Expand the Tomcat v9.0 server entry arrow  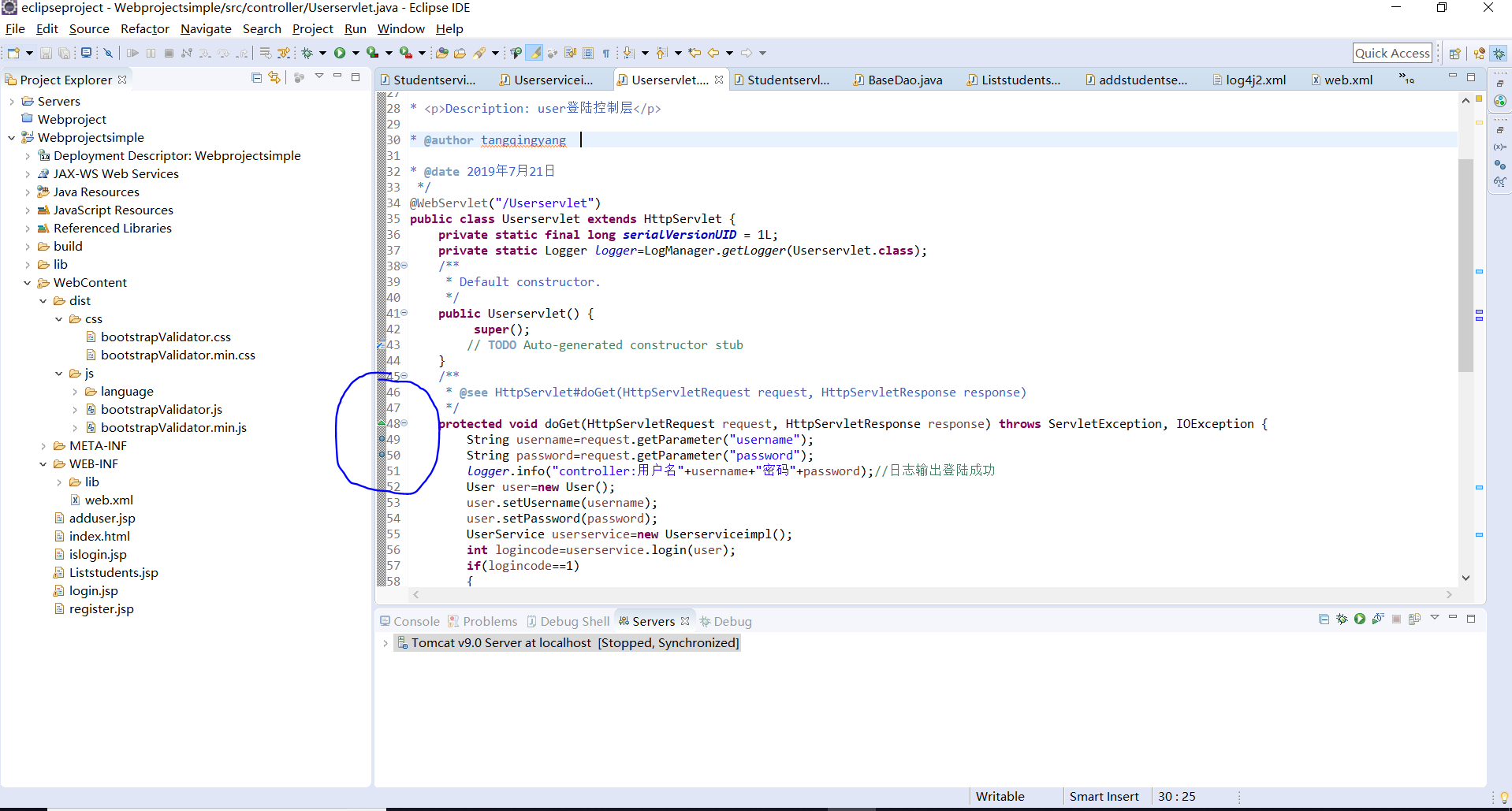[x=385, y=643]
